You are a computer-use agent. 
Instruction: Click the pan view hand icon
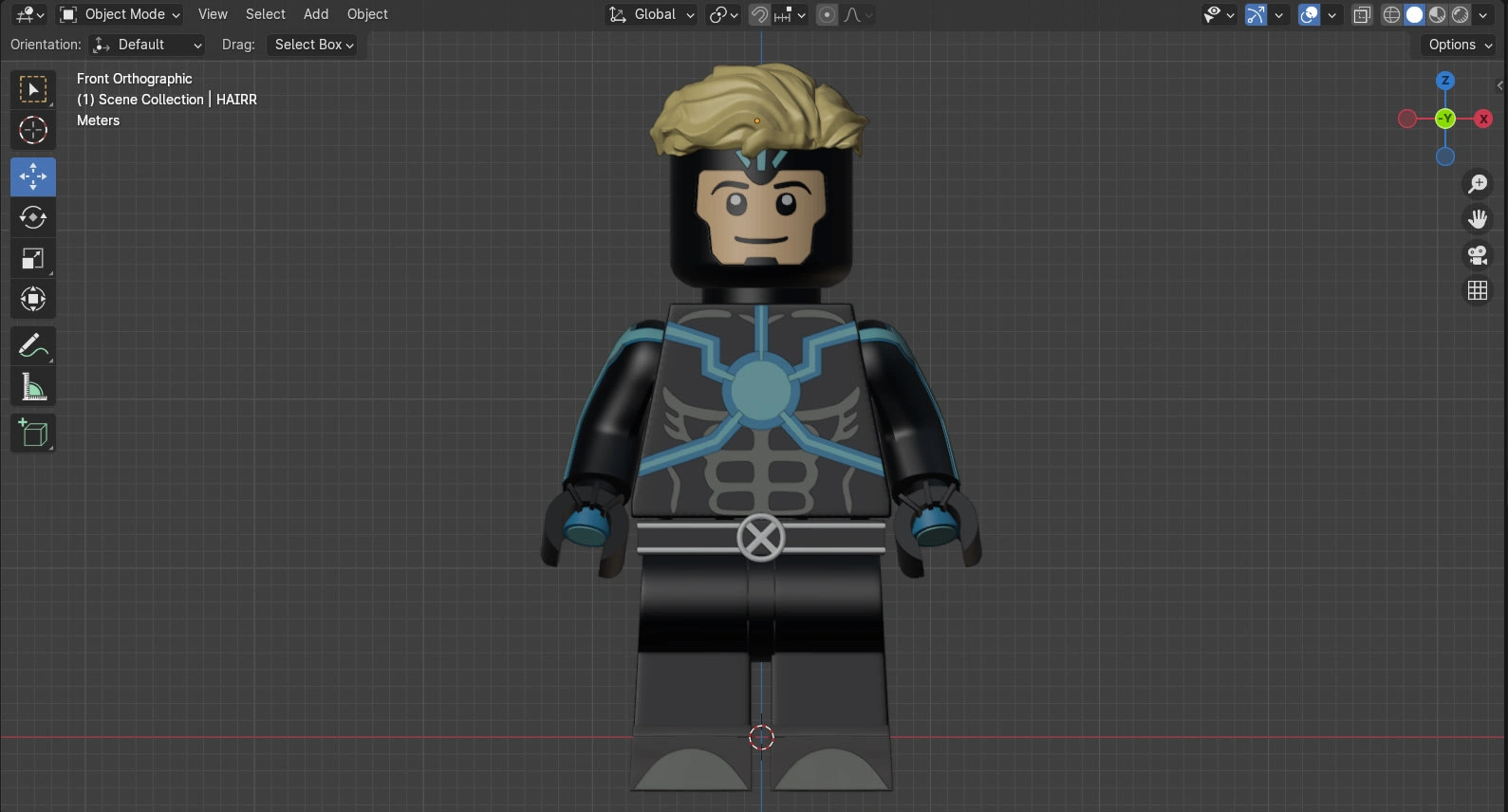click(x=1478, y=219)
